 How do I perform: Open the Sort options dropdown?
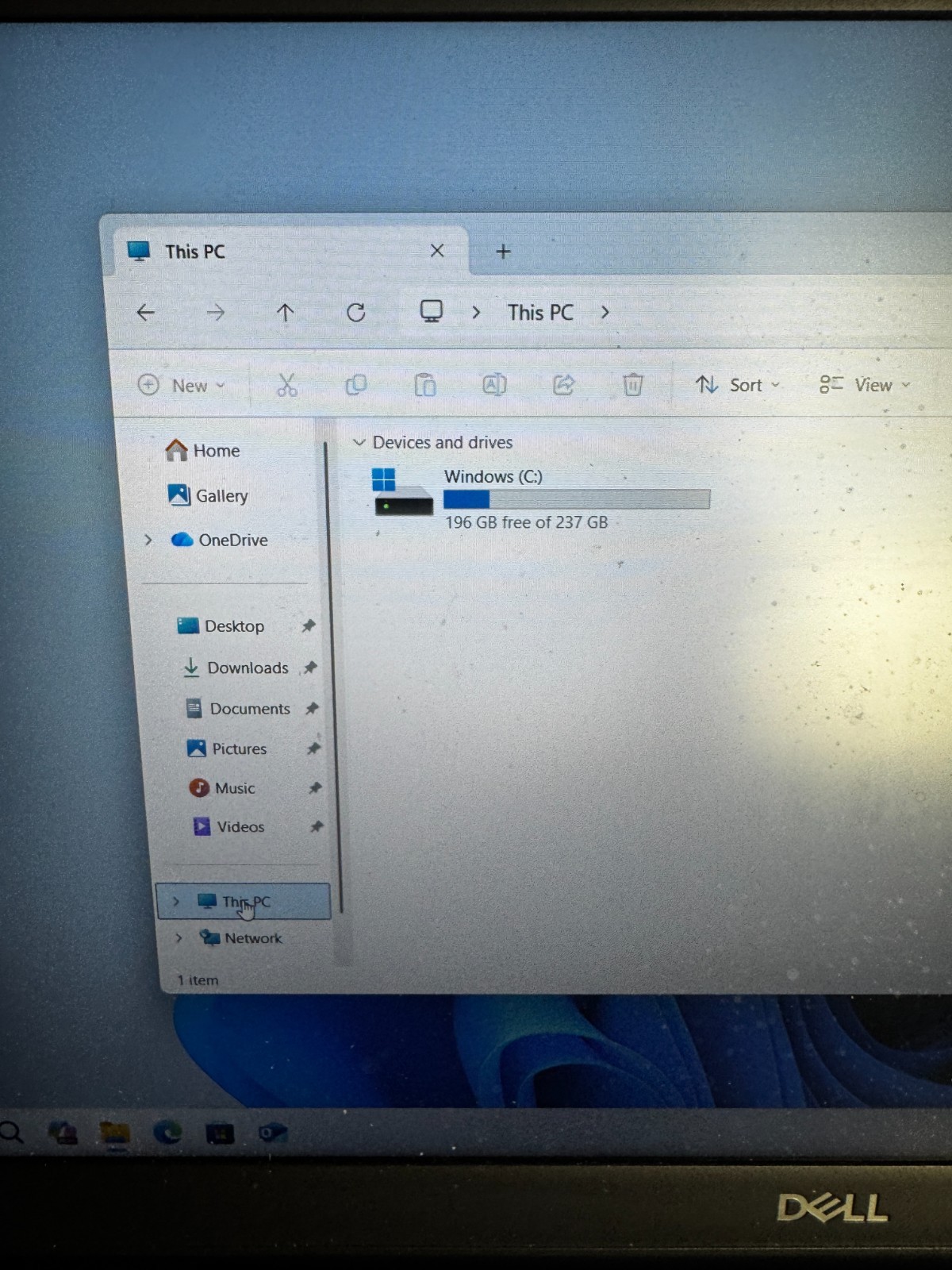click(x=738, y=385)
